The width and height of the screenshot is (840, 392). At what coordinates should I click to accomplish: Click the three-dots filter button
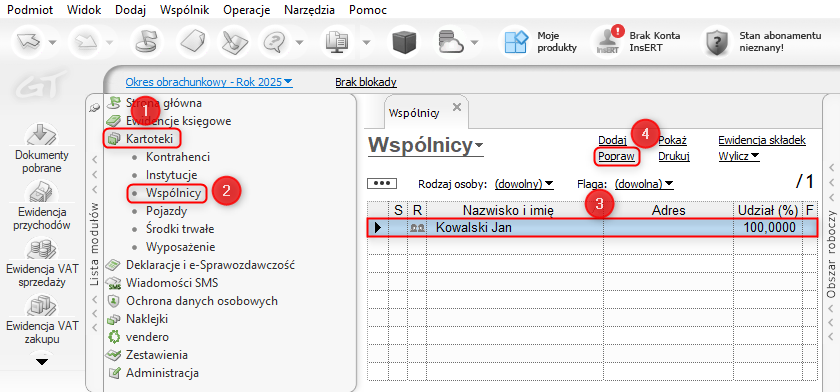coord(382,183)
